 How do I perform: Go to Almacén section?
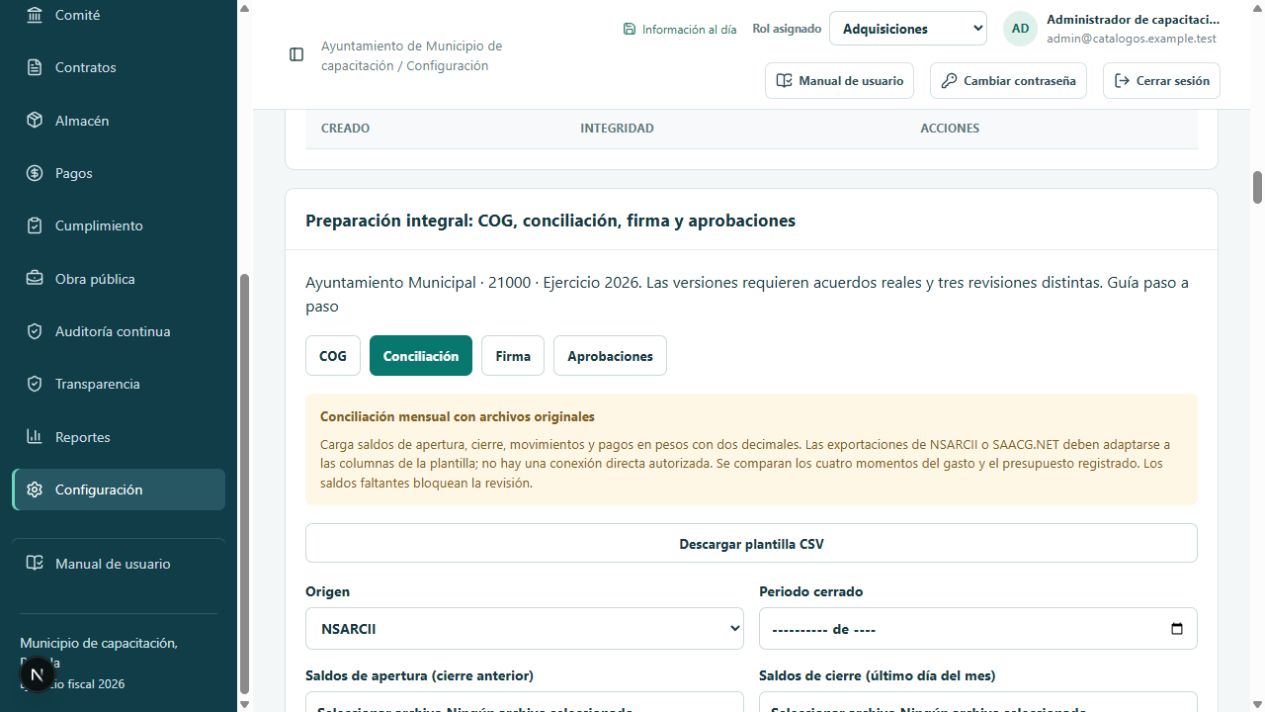click(118, 120)
